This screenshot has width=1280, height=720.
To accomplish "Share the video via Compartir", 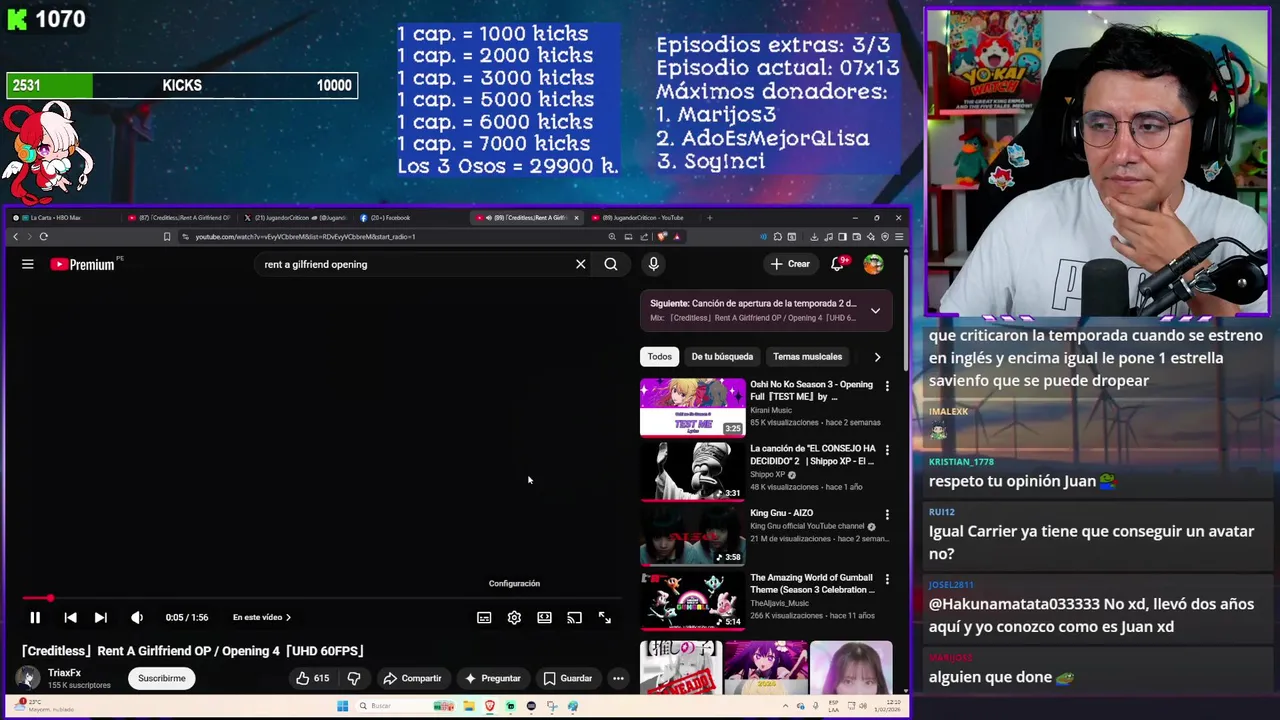I will click(x=412, y=678).
